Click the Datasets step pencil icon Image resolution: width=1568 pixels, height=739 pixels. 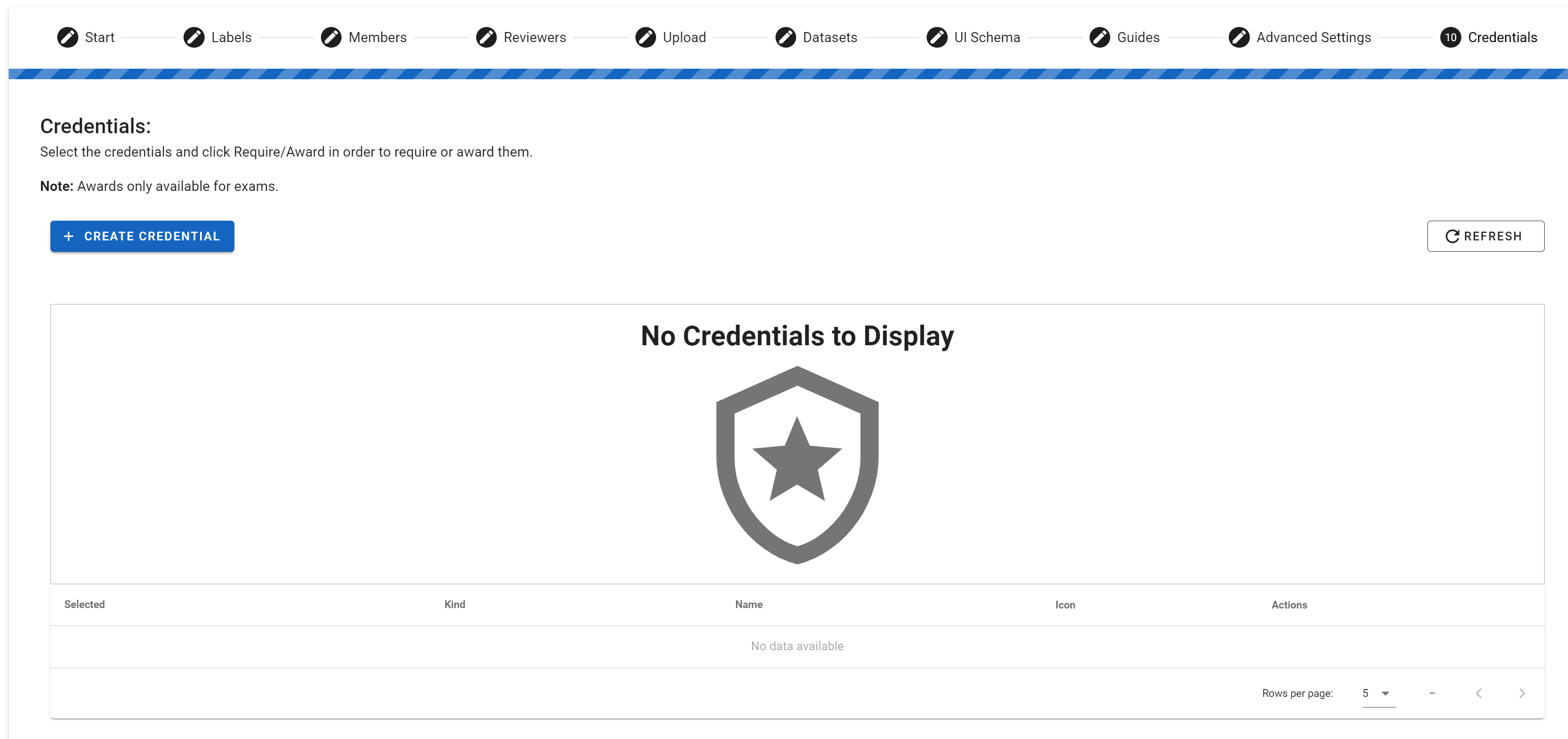786,37
